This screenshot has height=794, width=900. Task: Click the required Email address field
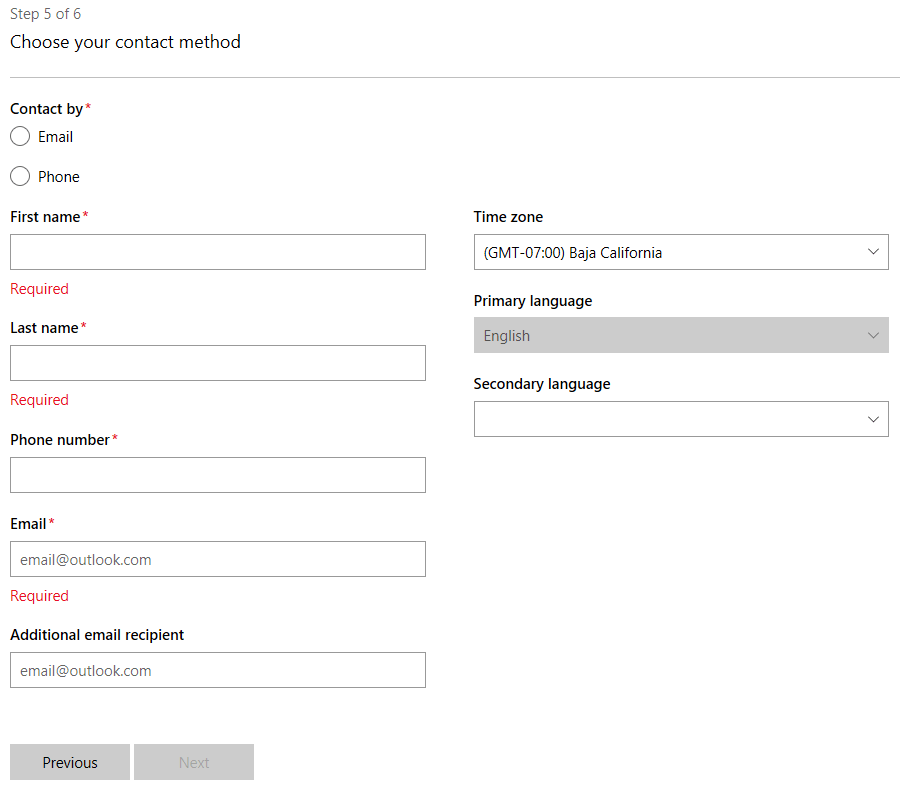[217, 559]
